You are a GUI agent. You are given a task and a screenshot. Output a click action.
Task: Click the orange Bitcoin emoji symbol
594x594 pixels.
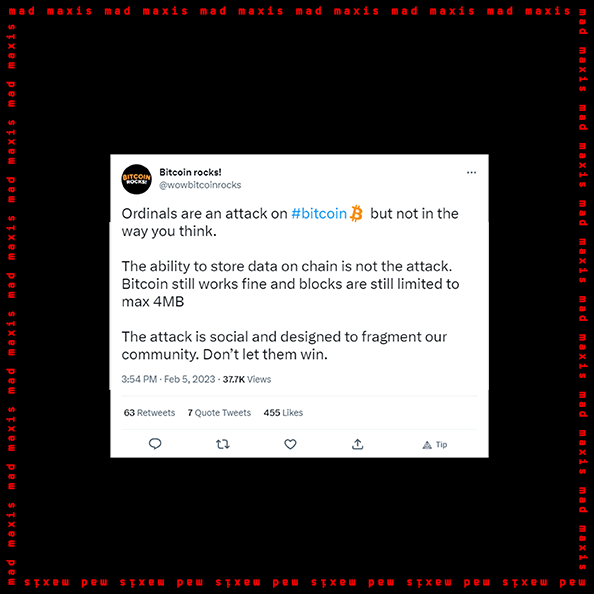click(356, 213)
